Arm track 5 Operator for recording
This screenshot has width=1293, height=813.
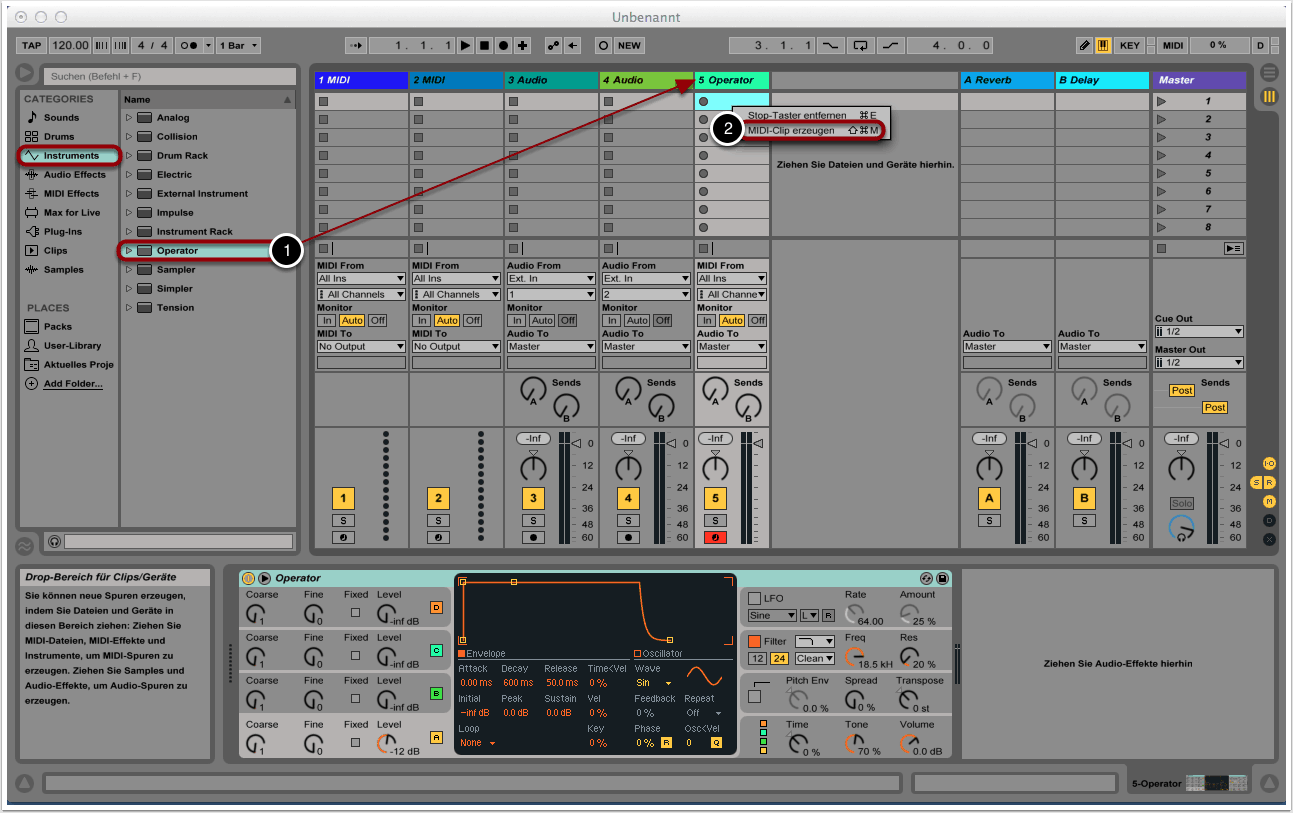(x=715, y=537)
